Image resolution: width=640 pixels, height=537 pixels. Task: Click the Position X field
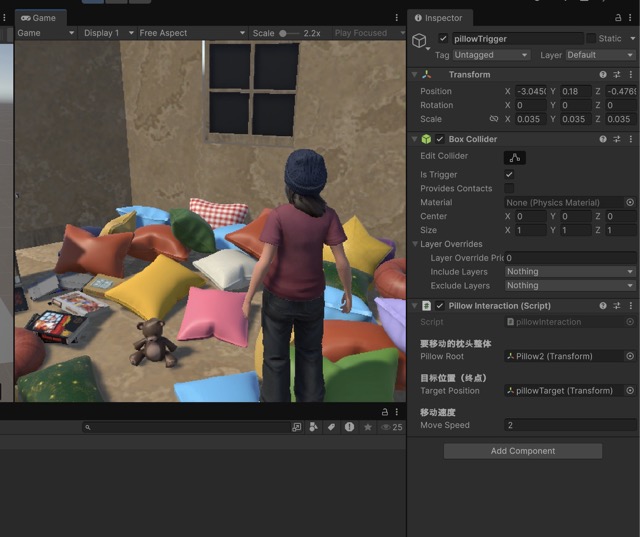(531, 91)
